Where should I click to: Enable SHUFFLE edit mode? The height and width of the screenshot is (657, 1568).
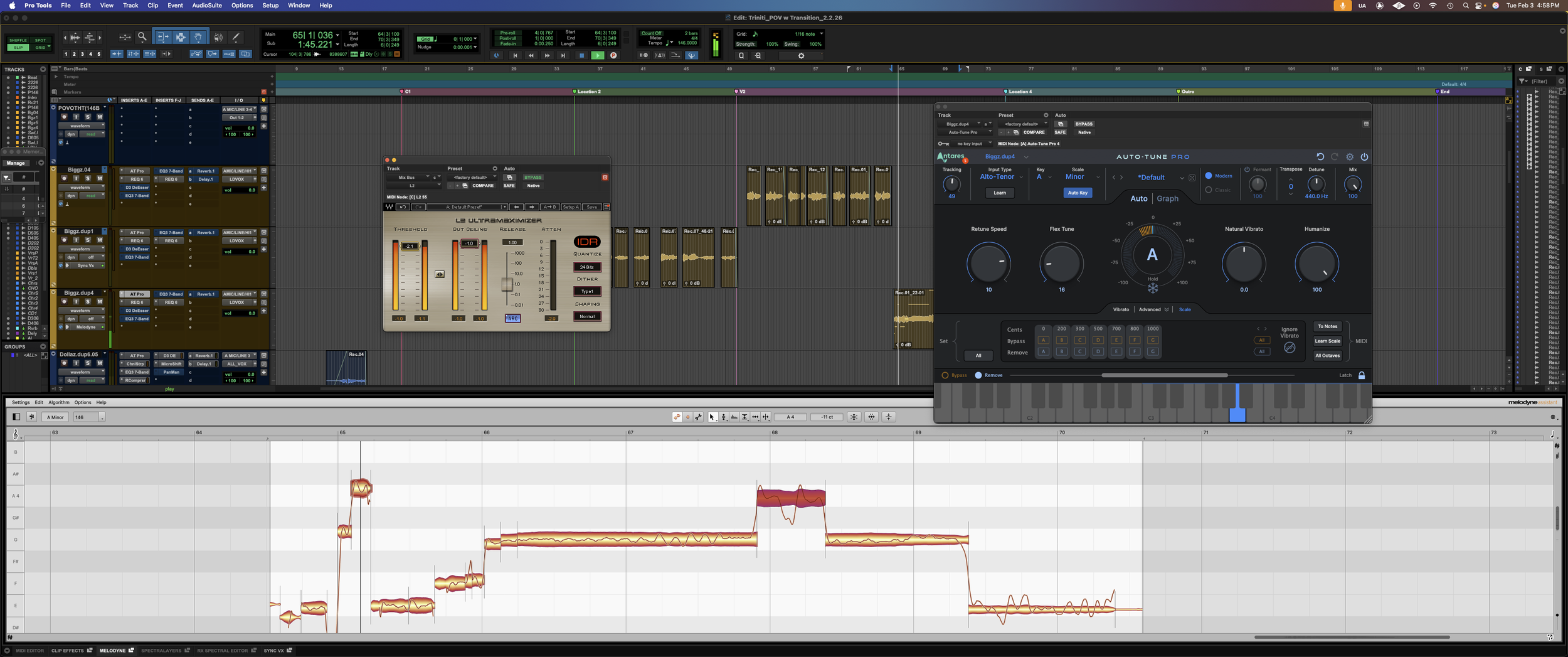point(18,40)
